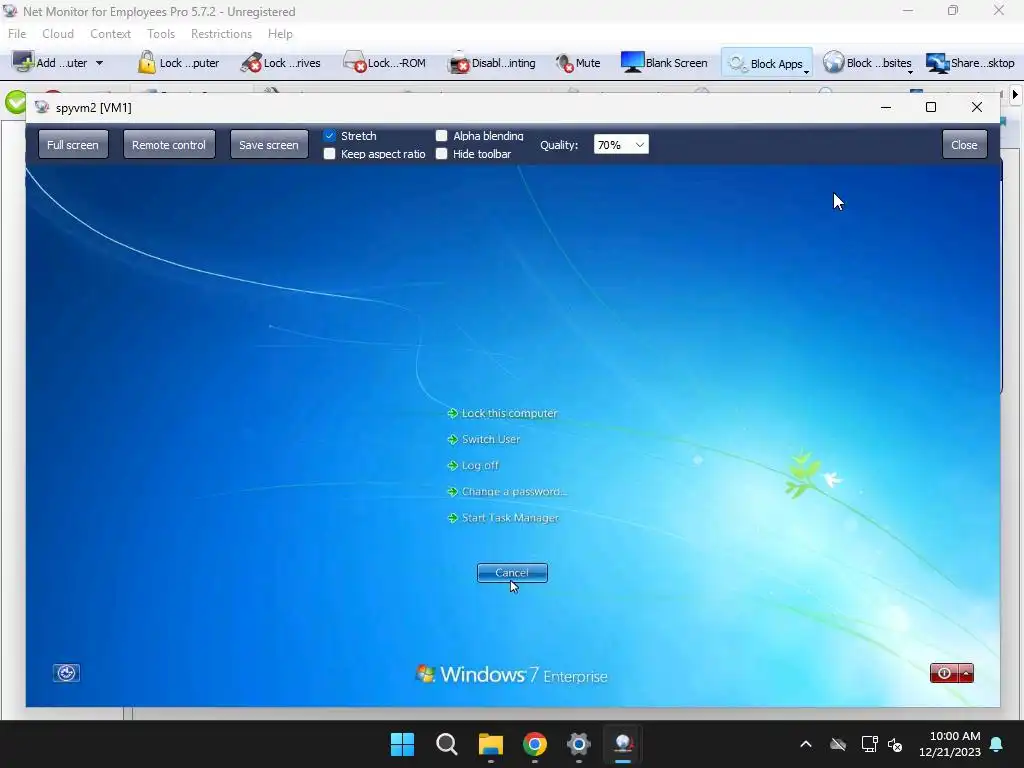The image size is (1024, 768).
Task: Open File Explorer from taskbar
Action: pos(490,744)
